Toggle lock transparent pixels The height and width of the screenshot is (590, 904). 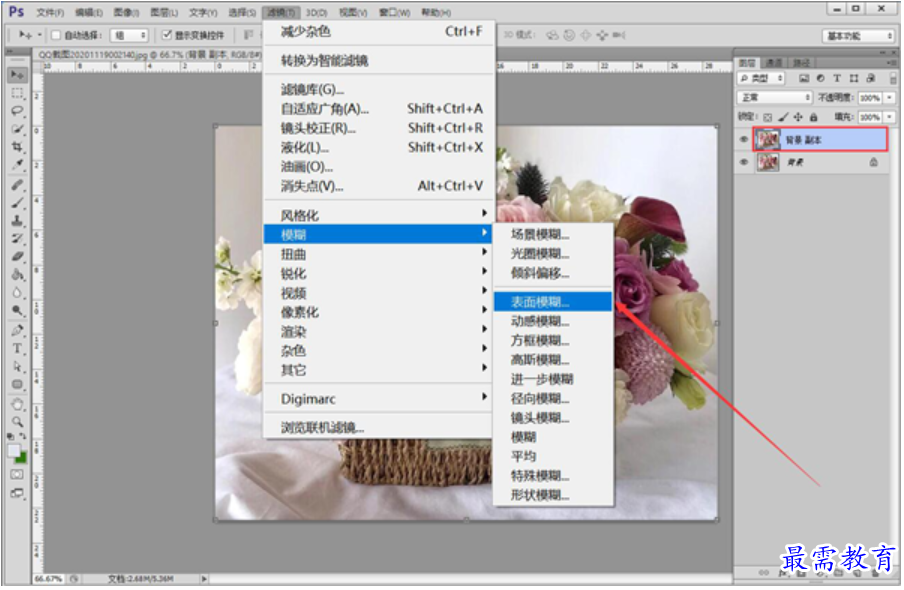click(x=767, y=117)
